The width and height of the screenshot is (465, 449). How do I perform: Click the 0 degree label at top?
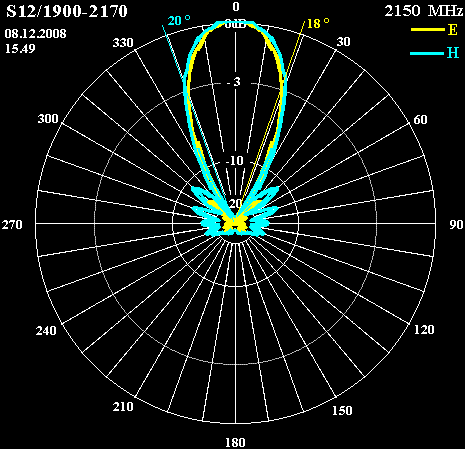pos(236,7)
